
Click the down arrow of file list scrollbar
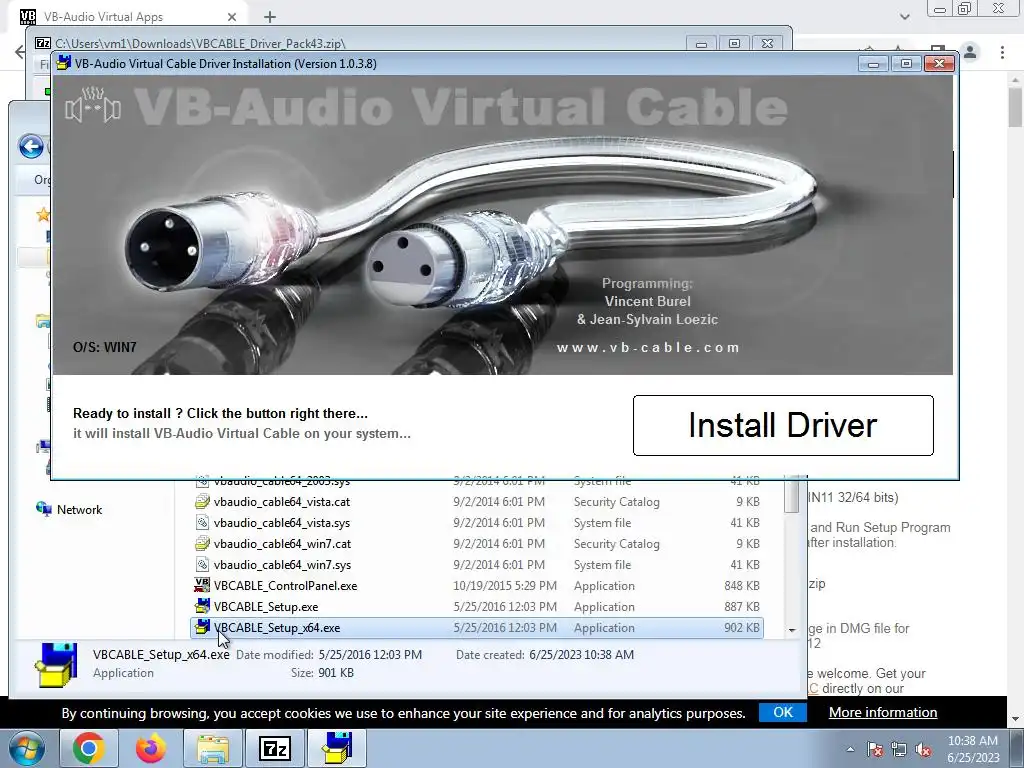tap(792, 630)
